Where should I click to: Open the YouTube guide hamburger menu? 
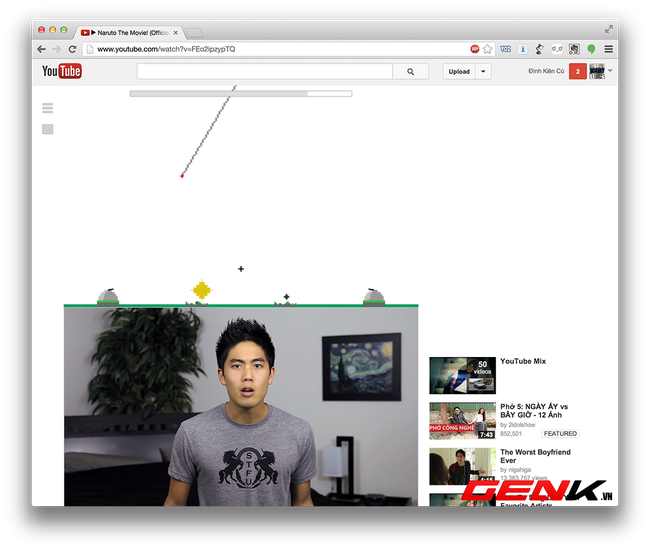pyautogui.click(x=48, y=108)
